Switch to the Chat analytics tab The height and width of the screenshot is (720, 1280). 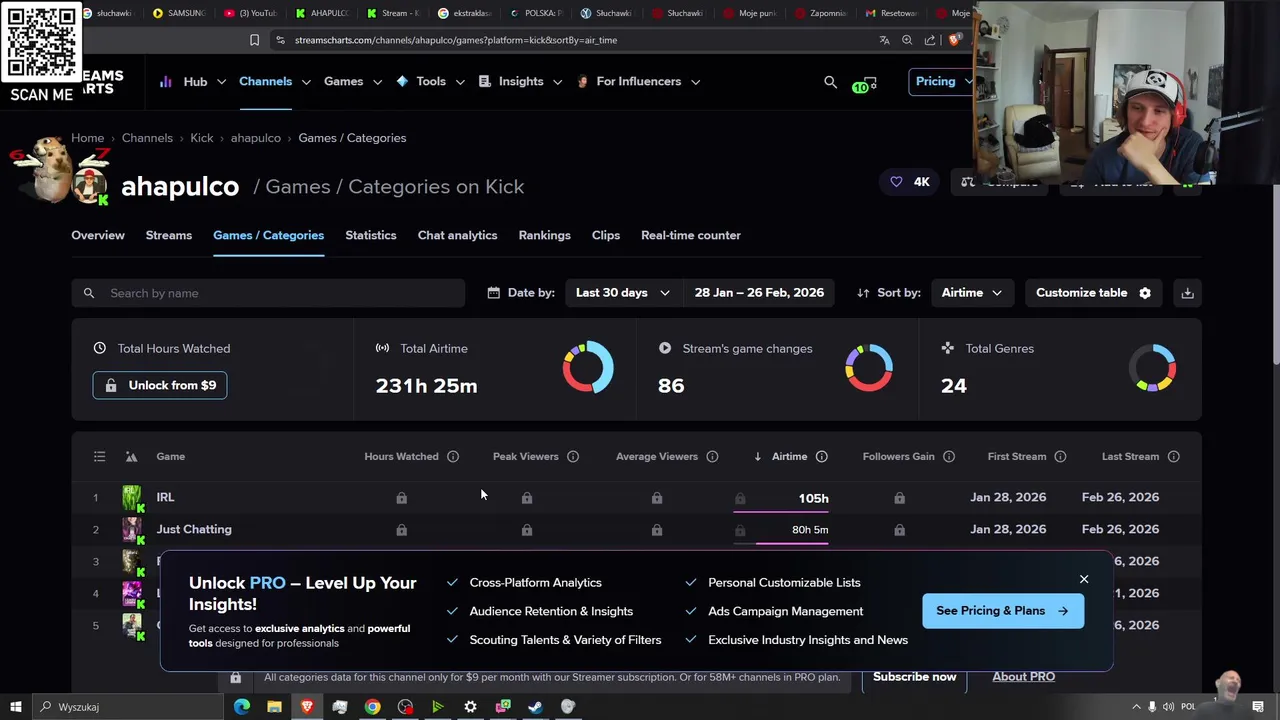(457, 235)
